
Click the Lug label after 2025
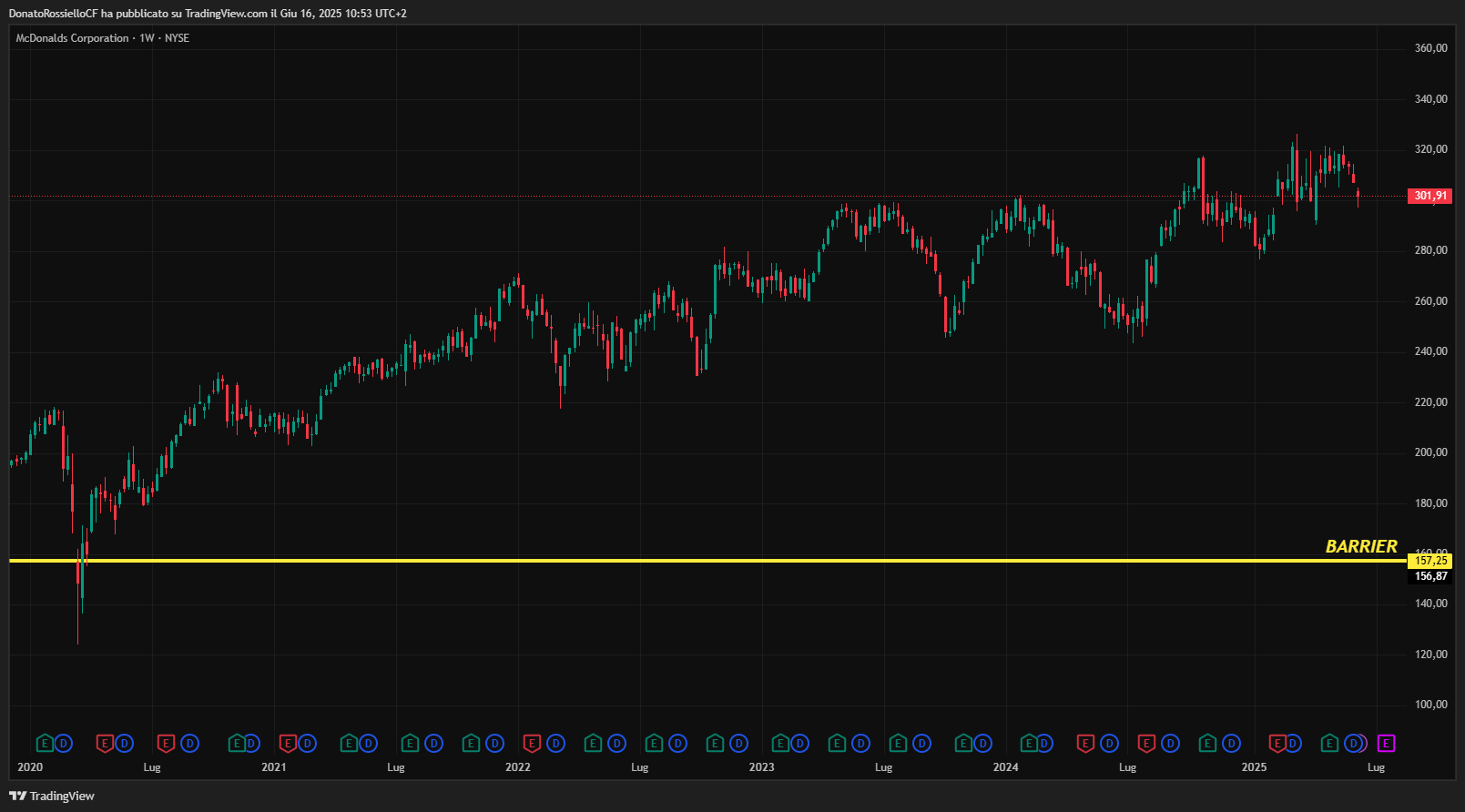coord(1377,767)
